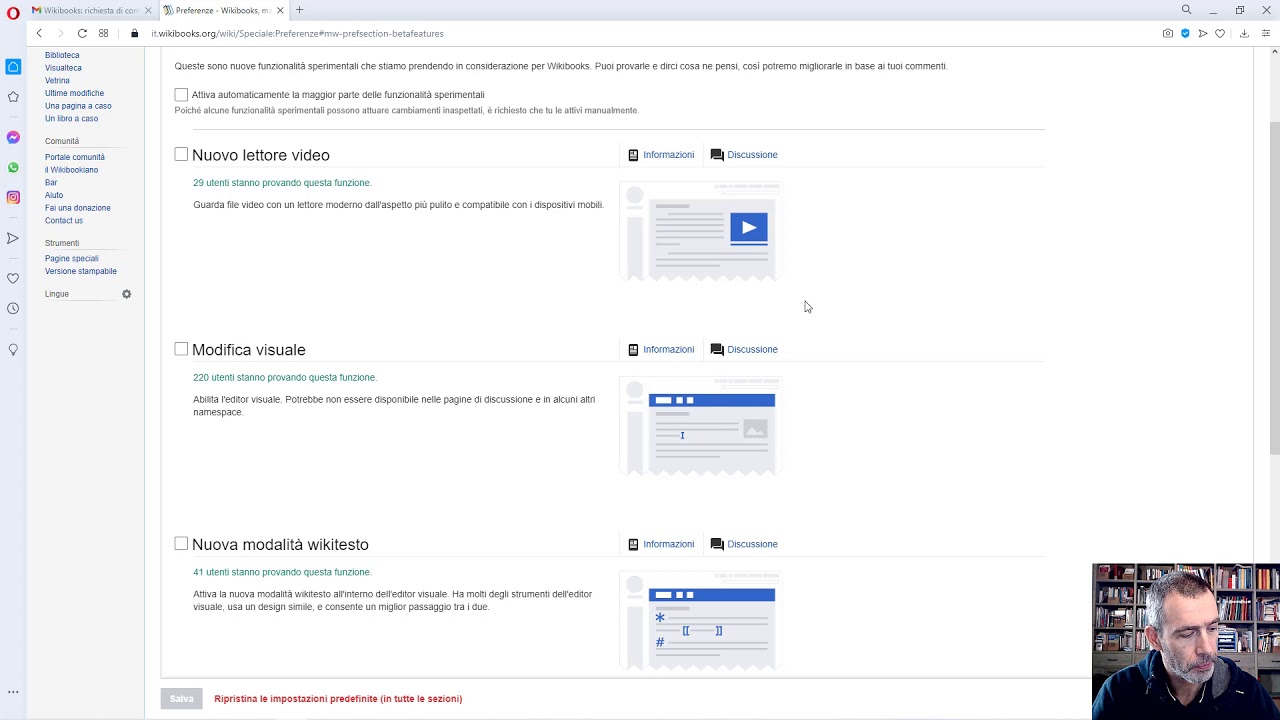Click the Salva button
The image size is (1280, 720).
(181, 699)
